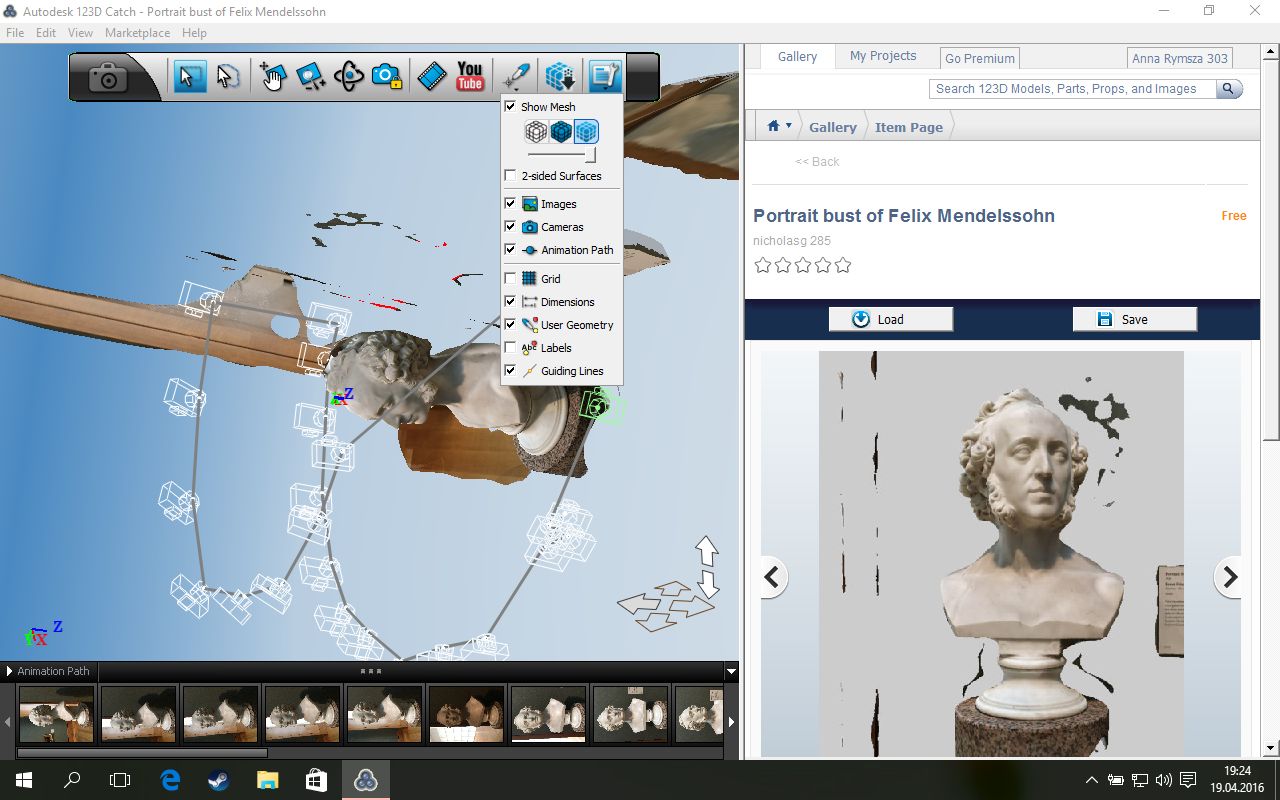
Task: Click the << Back link
Action: point(817,161)
